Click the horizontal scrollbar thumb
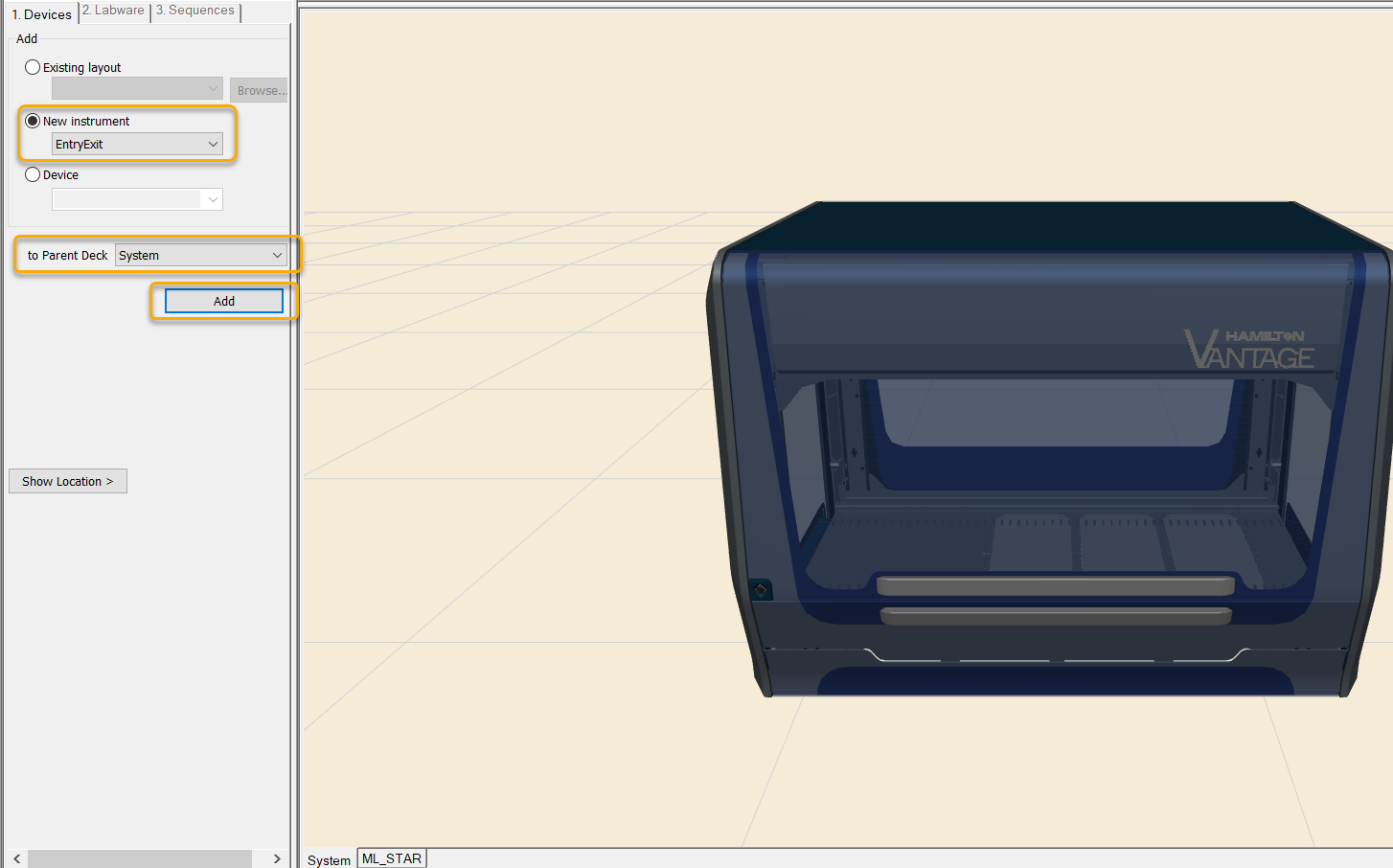Viewport: 1393px width, 868px height. (140, 858)
